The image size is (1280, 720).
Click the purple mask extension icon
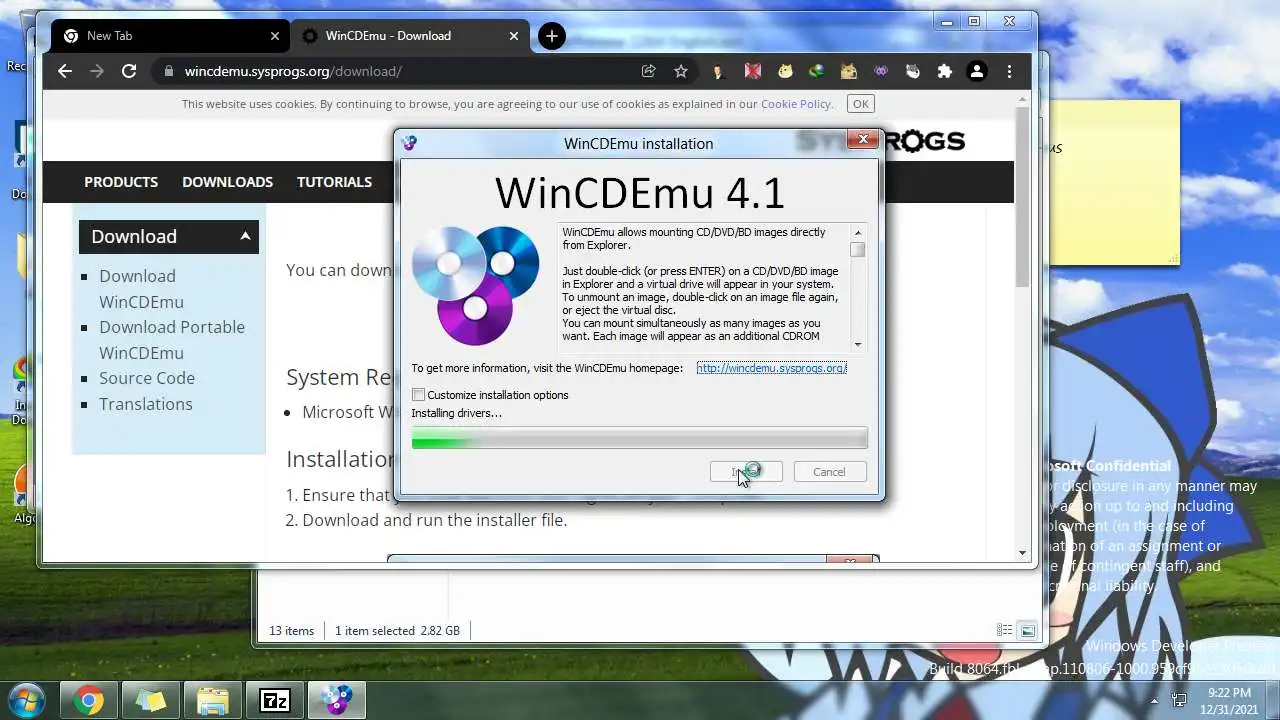click(x=881, y=71)
